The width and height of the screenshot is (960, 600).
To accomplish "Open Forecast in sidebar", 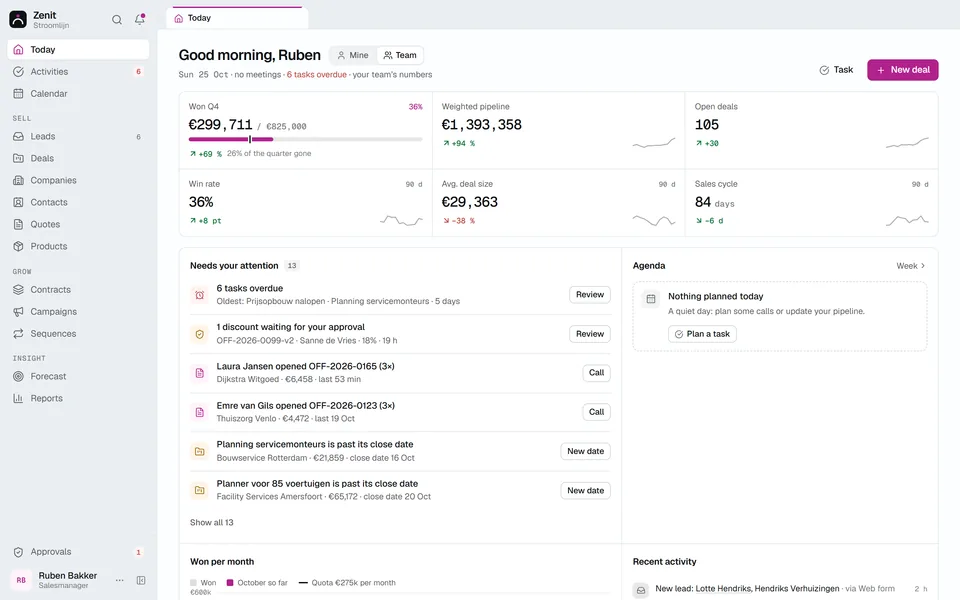I will pos(78,377).
